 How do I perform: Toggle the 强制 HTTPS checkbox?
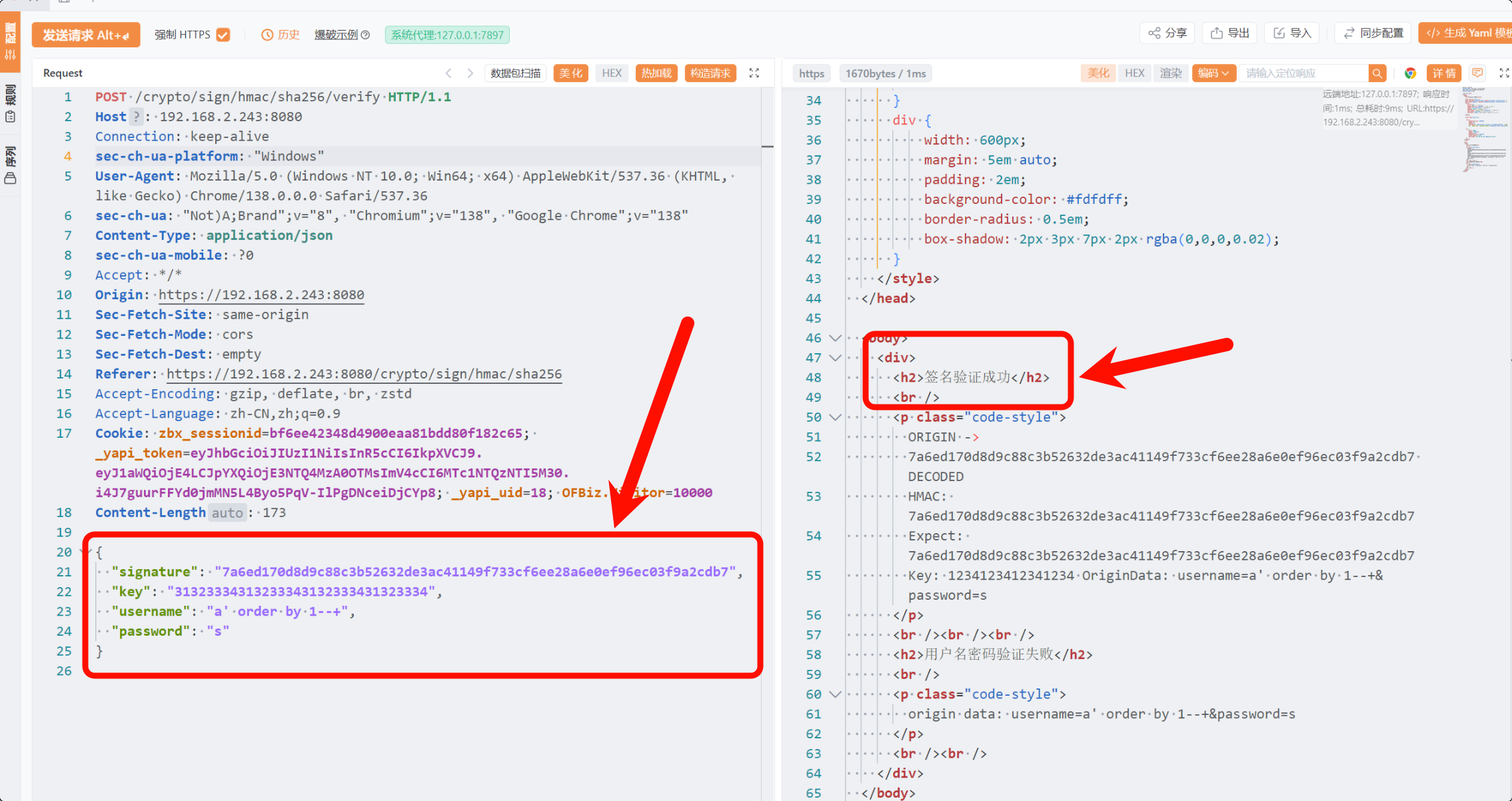pos(223,35)
